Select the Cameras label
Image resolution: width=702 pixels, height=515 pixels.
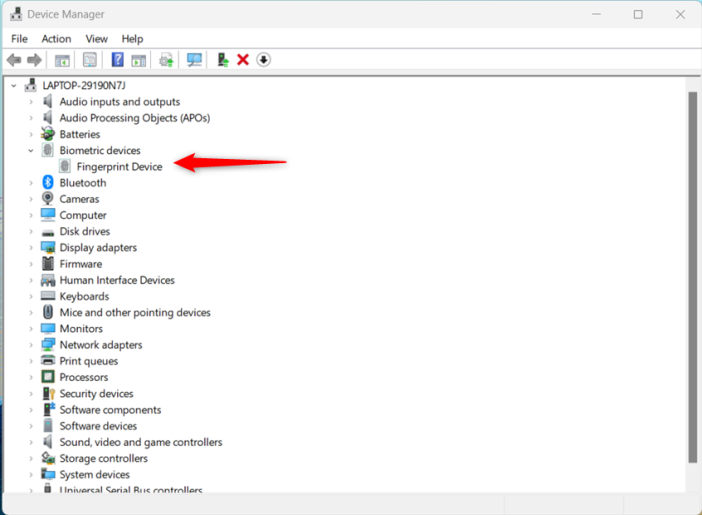pyautogui.click(x=79, y=199)
